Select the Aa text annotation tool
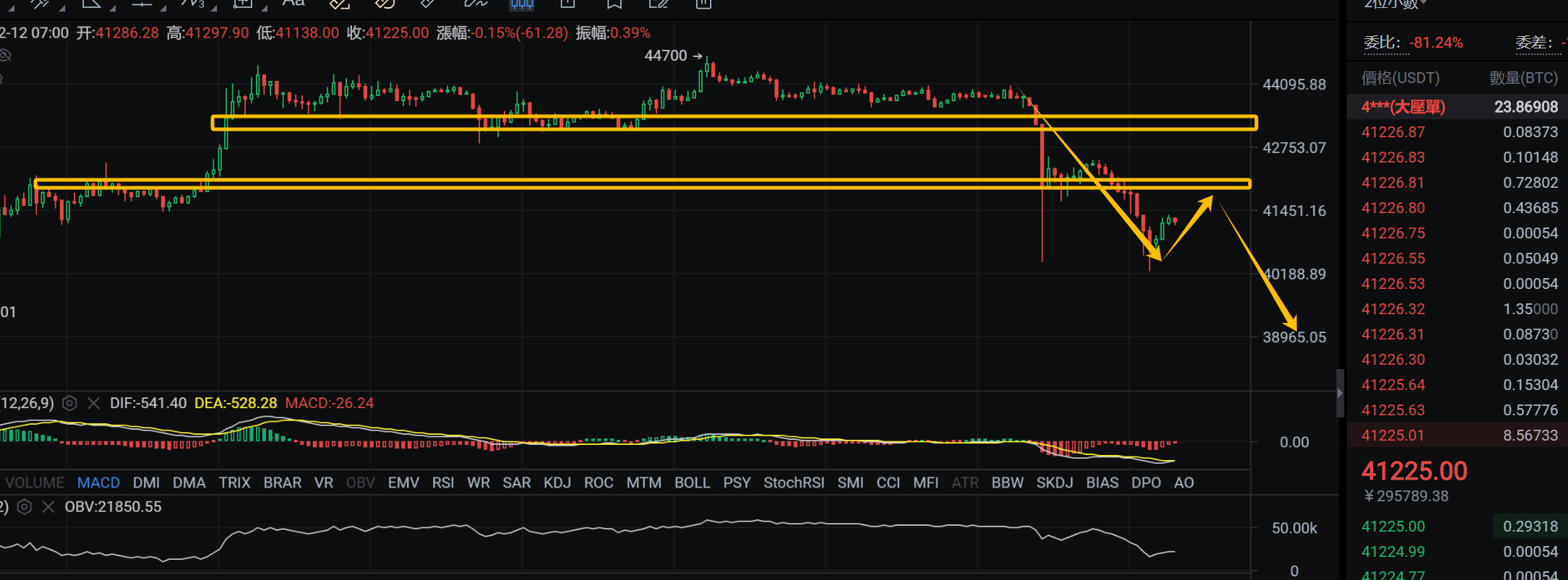1568x580 pixels. click(294, 3)
